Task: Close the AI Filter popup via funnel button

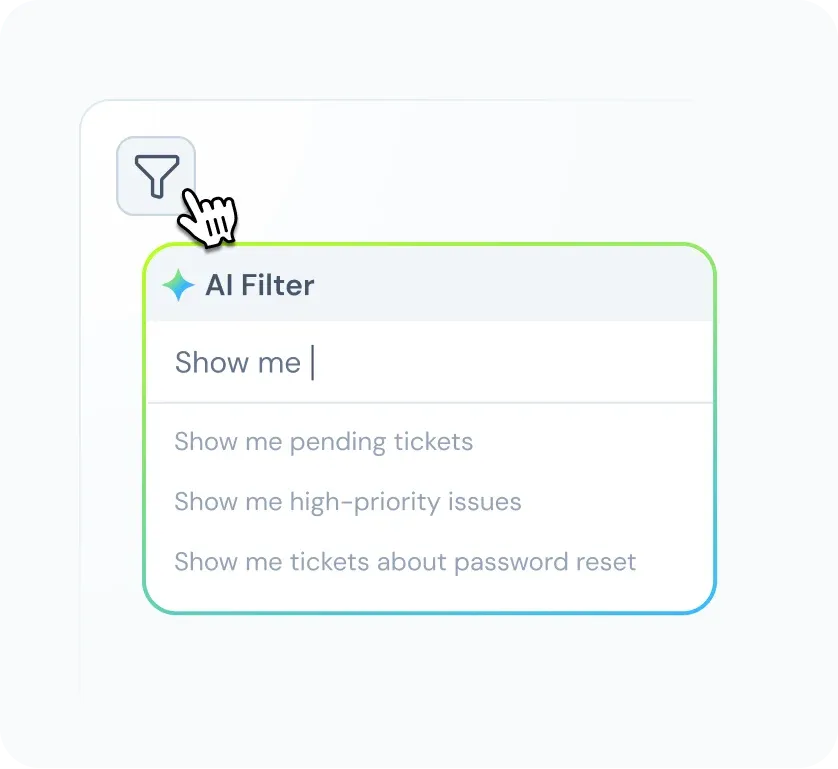Action: tap(156, 176)
